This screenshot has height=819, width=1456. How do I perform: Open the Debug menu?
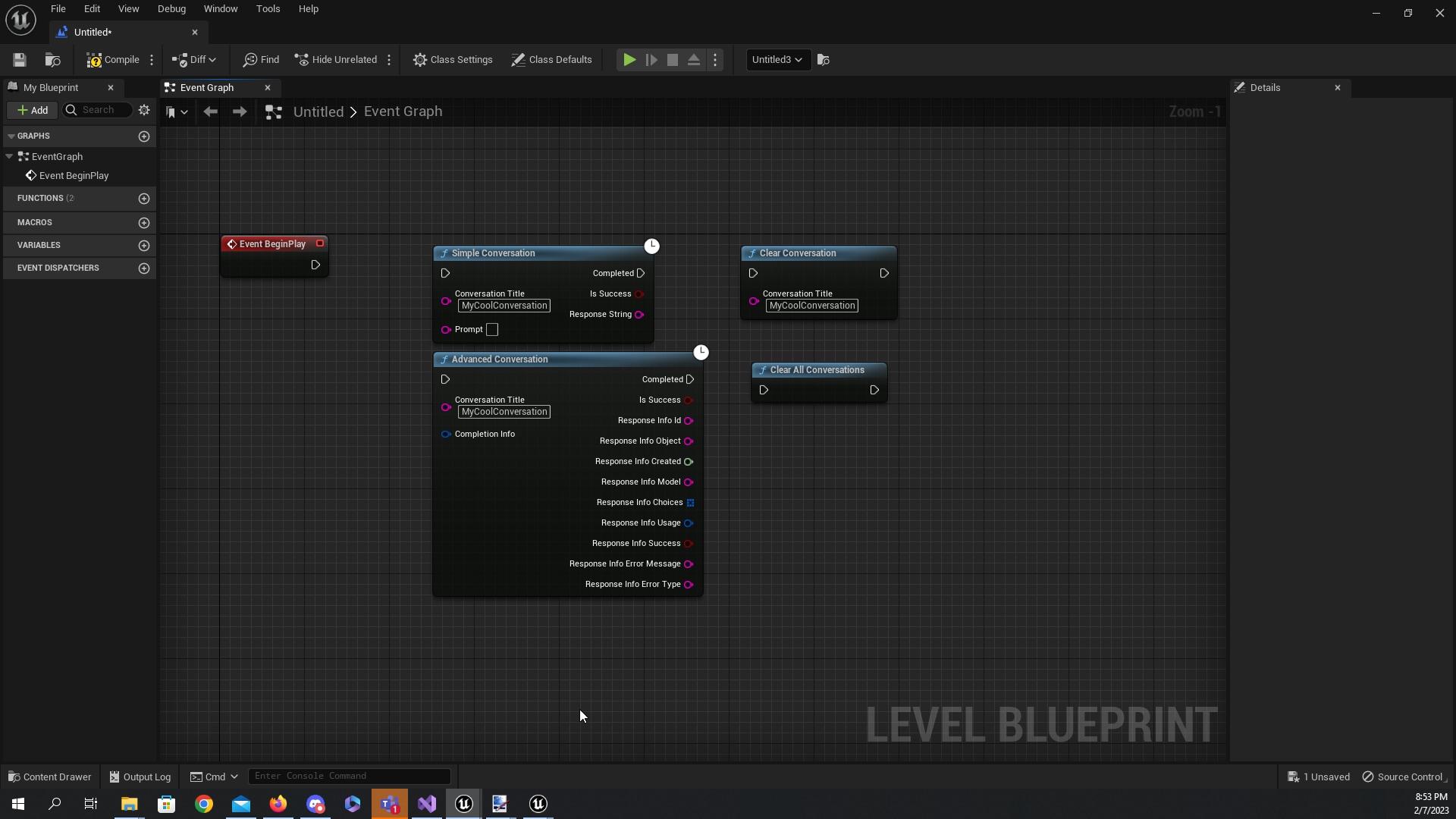click(171, 9)
